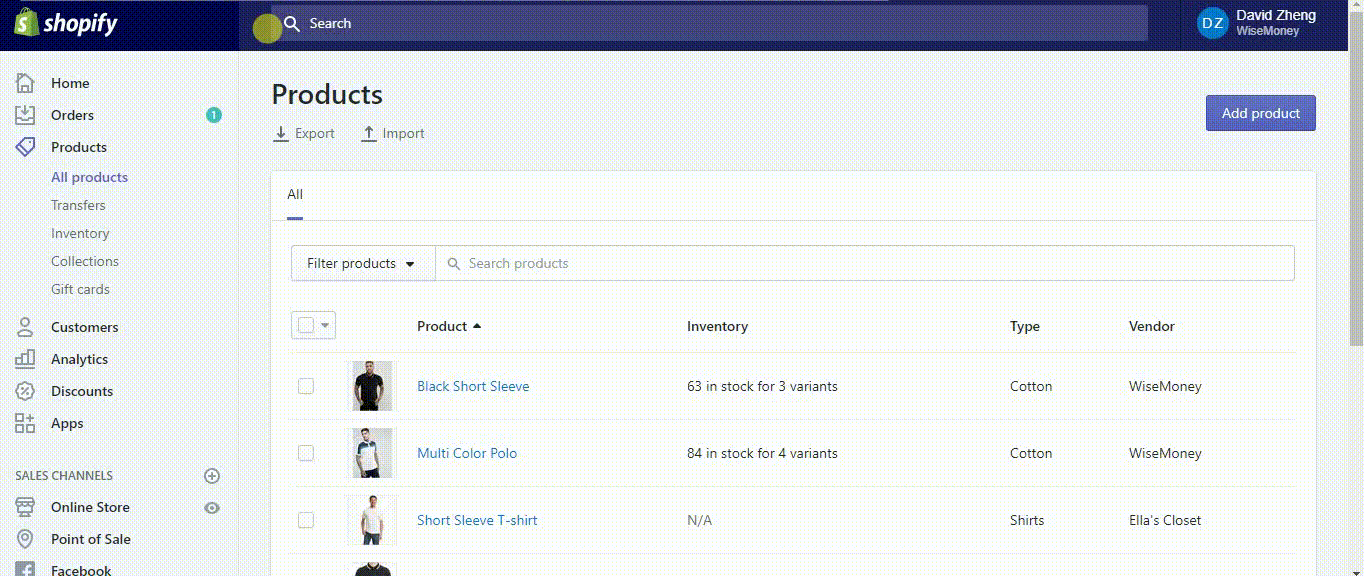The image size is (1364, 577).
Task: Click the Short Sleeve T-shirt product thumbnail
Action: [372, 520]
